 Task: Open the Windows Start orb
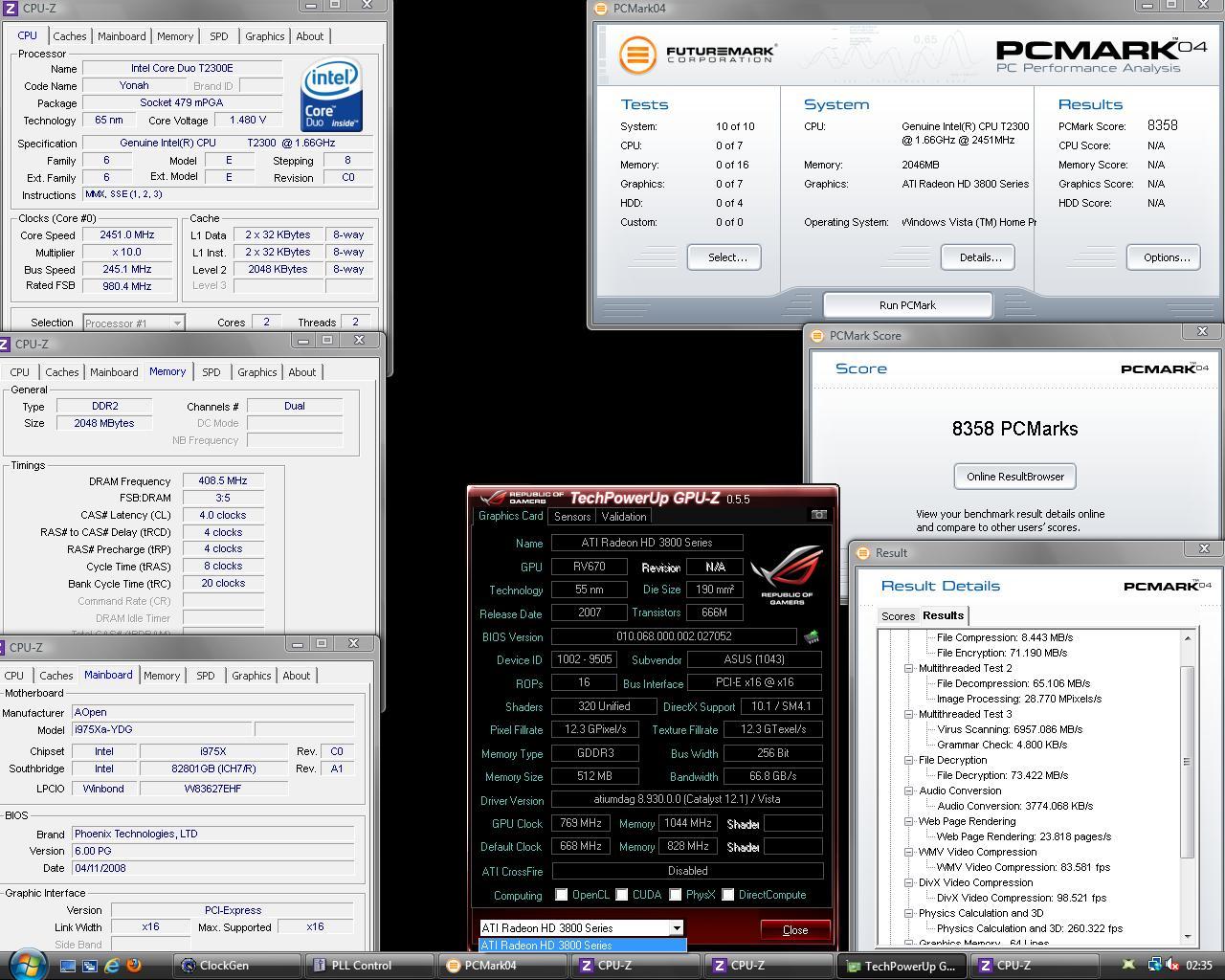point(27,963)
